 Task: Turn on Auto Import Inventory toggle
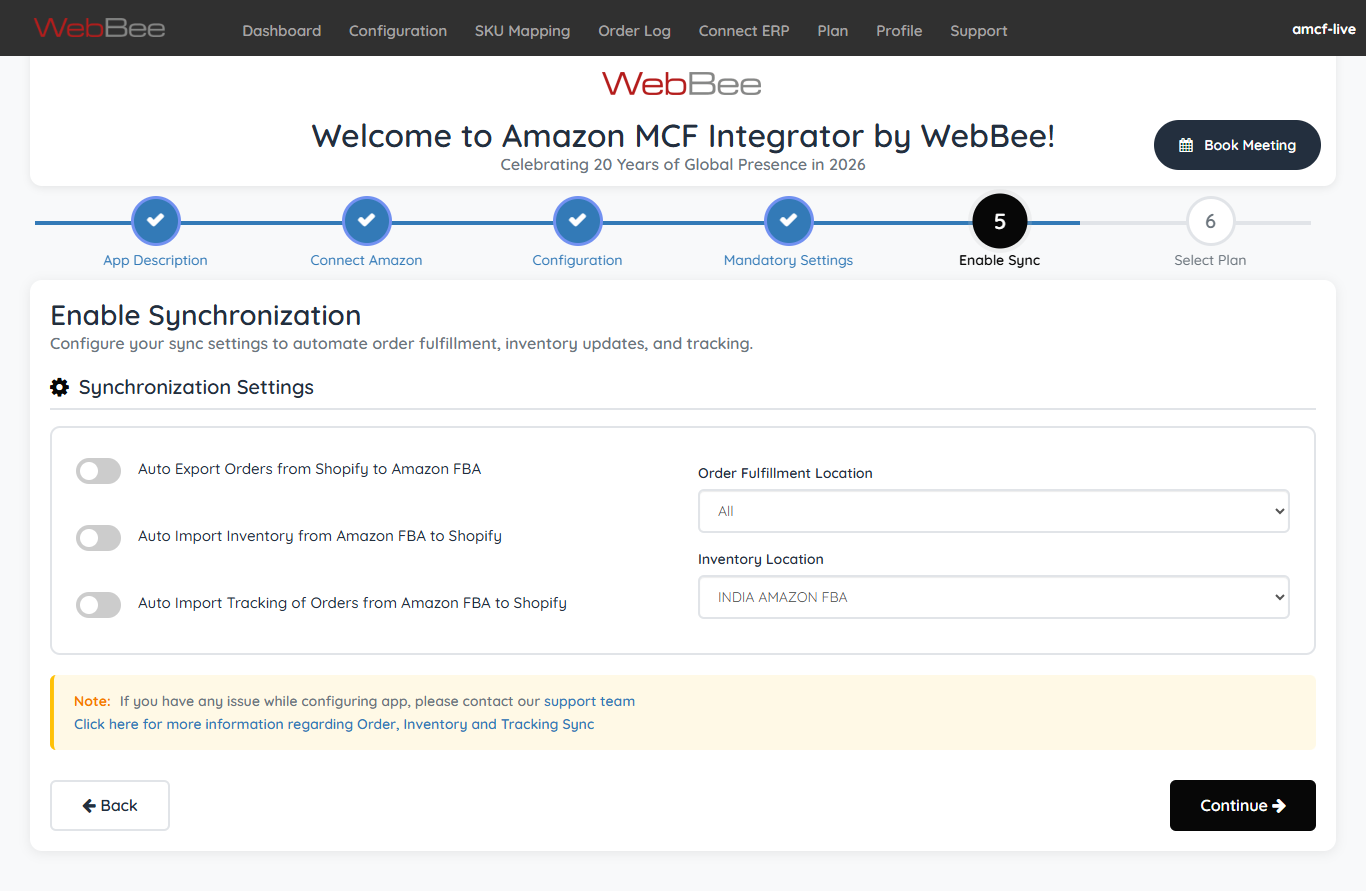98,537
